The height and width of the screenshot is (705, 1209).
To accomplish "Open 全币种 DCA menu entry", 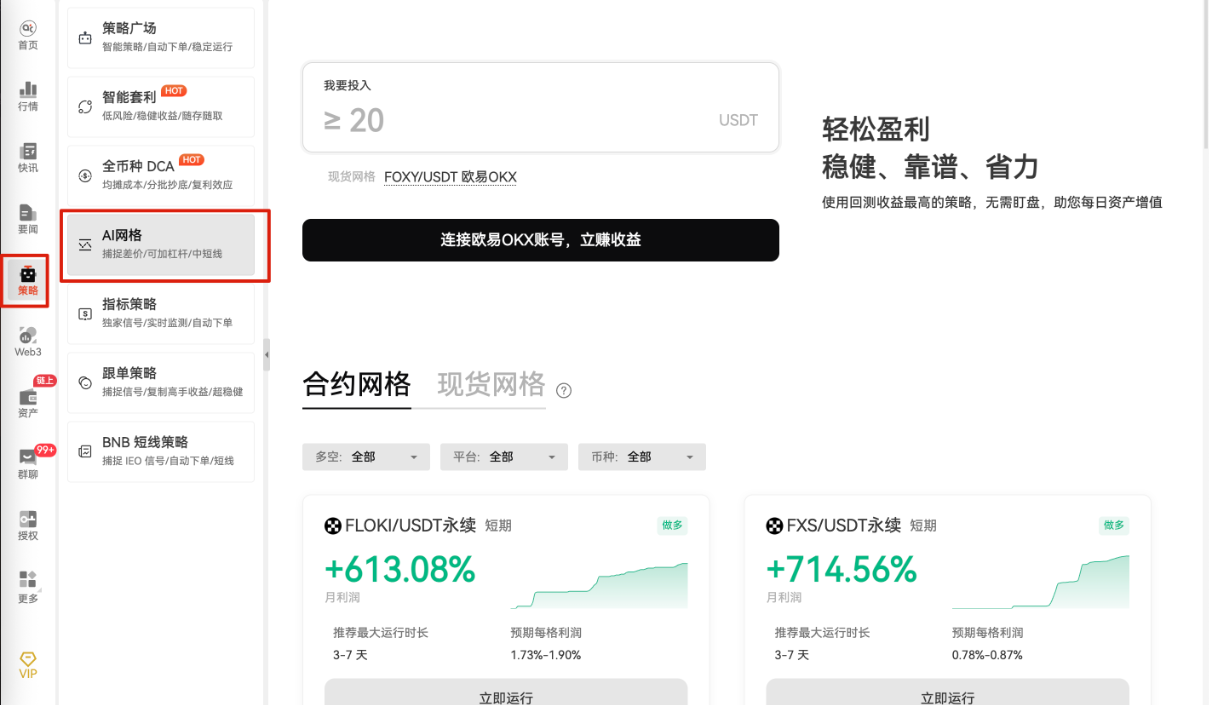I will click(161, 176).
